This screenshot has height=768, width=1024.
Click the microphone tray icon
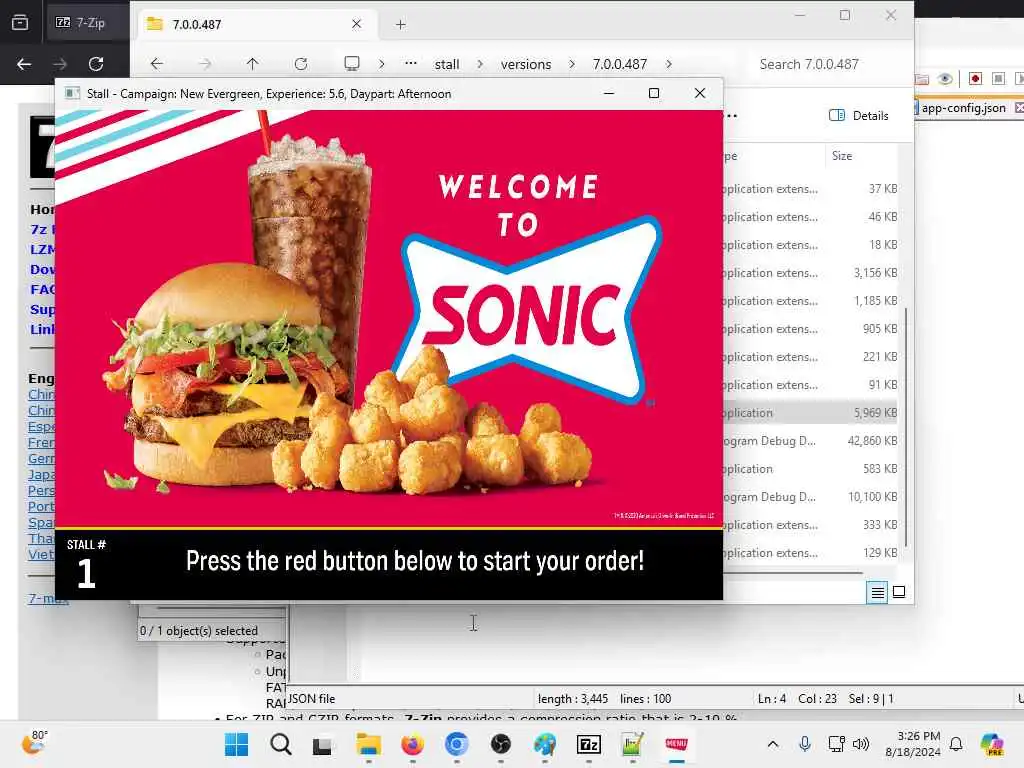805,744
